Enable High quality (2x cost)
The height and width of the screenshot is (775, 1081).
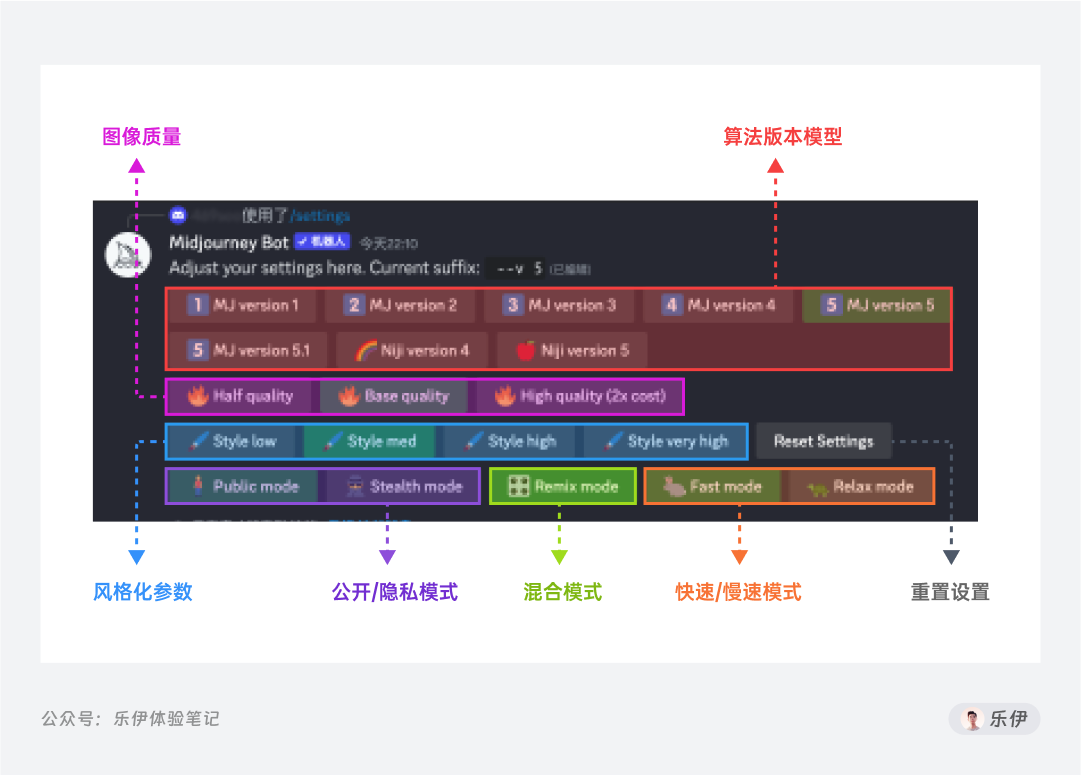[579, 396]
